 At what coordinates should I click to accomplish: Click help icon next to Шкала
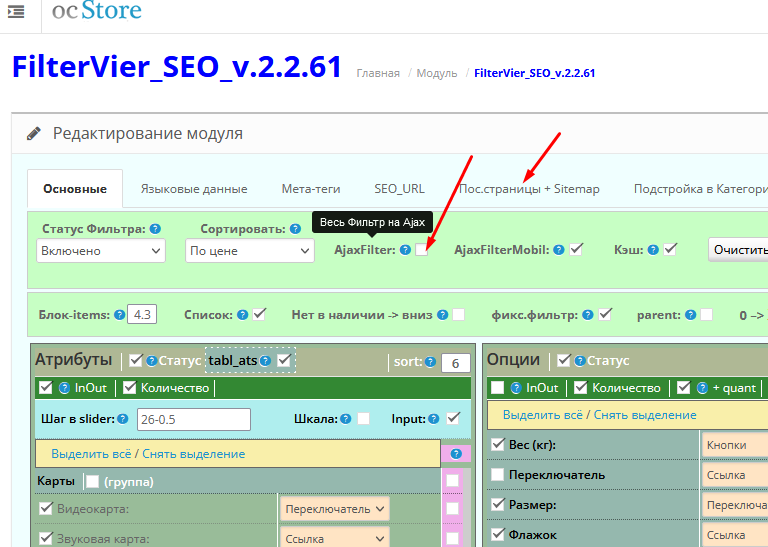[x=346, y=419]
